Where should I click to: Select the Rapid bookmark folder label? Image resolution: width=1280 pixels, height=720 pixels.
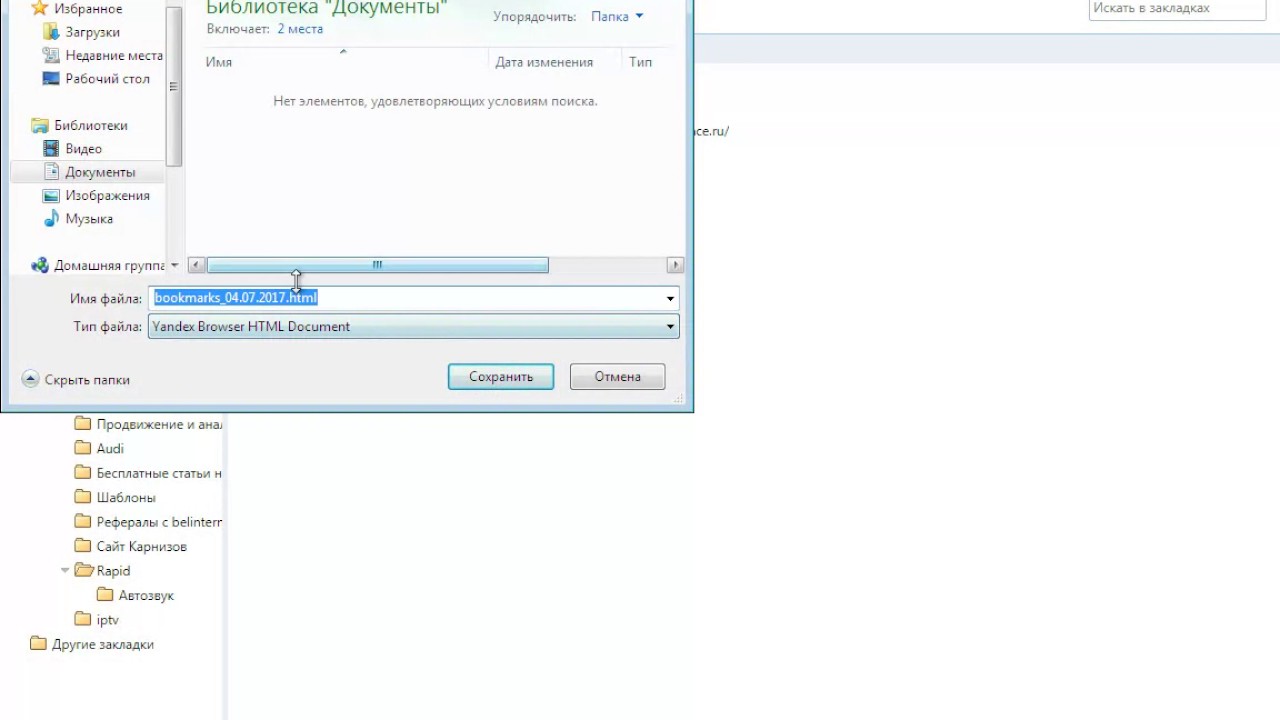click(x=113, y=570)
